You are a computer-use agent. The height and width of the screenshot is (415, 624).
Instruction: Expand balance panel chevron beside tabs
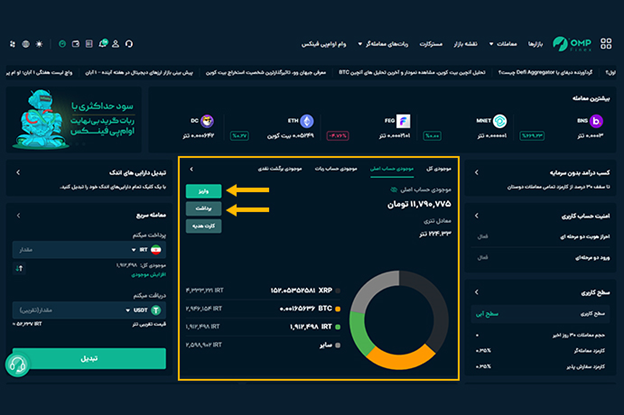[191, 169]
